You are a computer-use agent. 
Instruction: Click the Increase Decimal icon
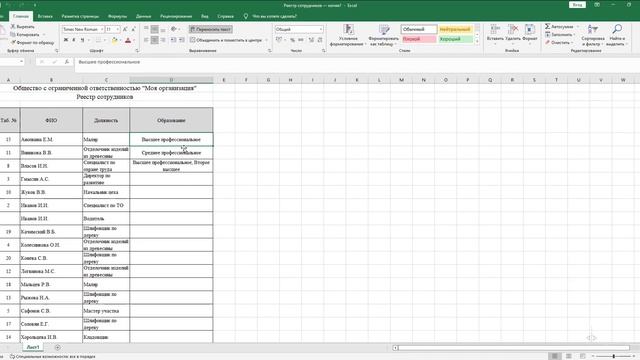point(311,40)
